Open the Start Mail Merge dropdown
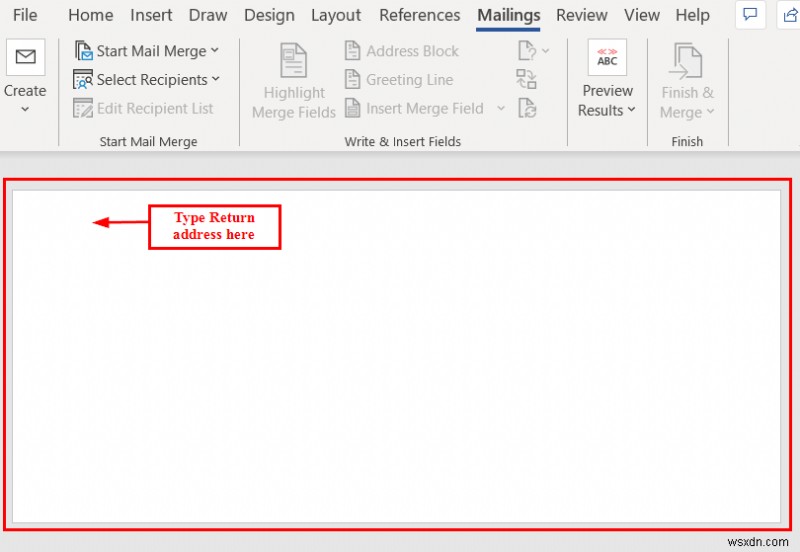The width and height of the screenshot is (800, 552). tap(147, 51)
